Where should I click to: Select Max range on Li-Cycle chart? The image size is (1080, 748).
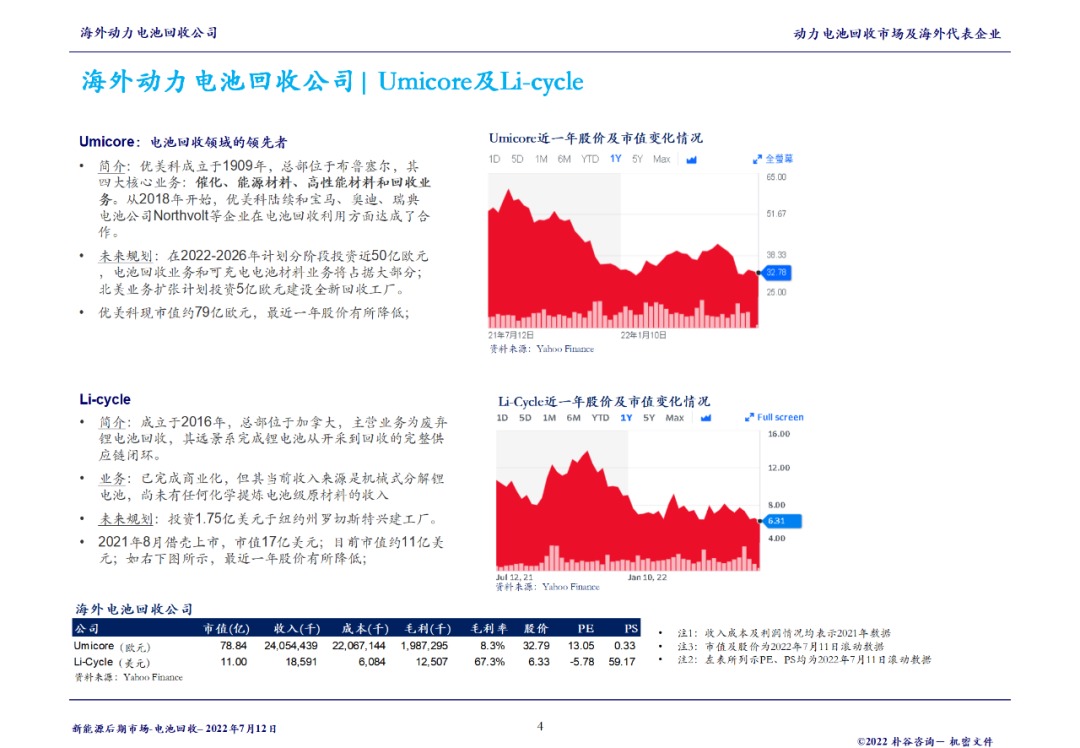674,418
